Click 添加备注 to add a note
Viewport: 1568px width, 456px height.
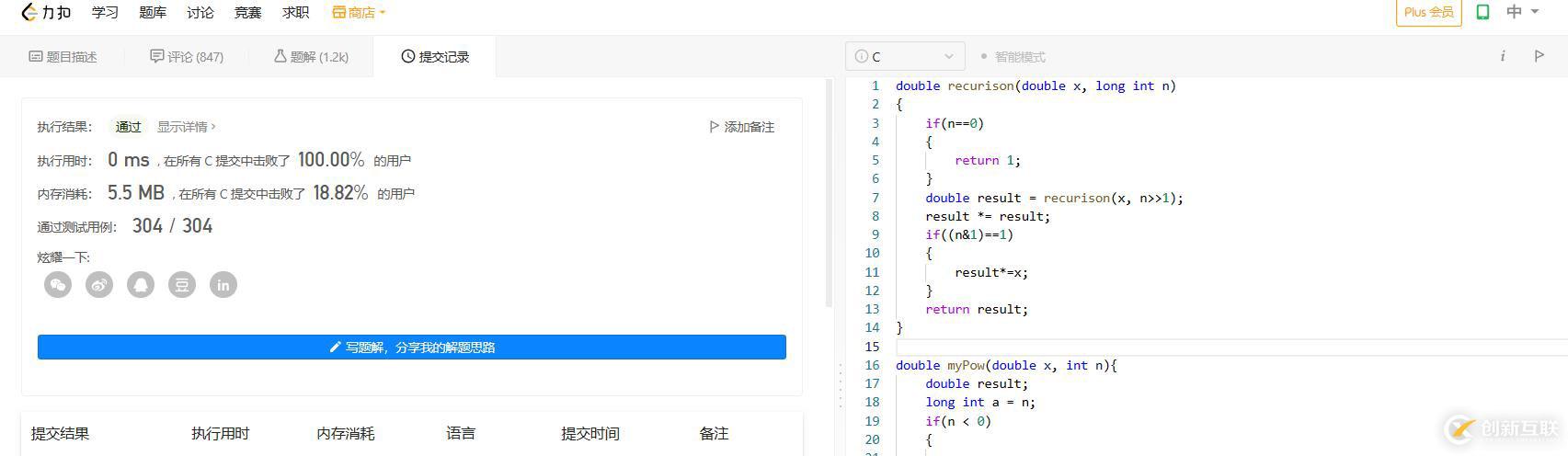(741, 127)
